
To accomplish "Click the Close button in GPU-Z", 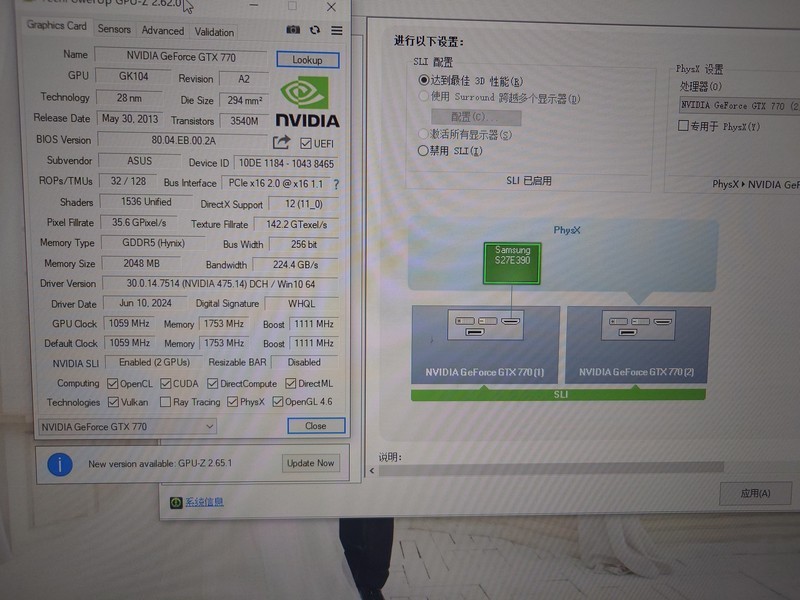I will 316,426.
